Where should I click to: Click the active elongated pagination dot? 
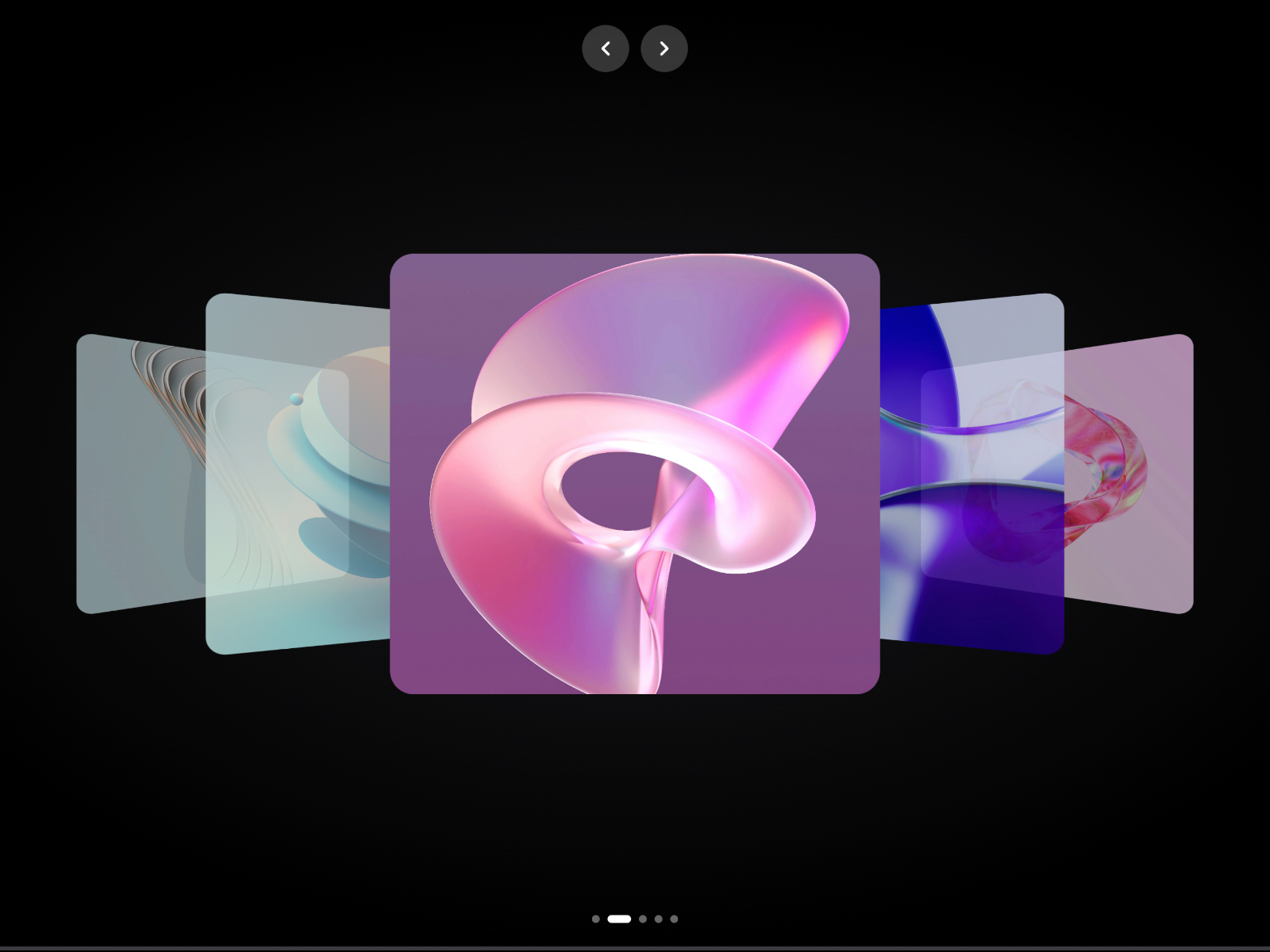pos(619,919)
